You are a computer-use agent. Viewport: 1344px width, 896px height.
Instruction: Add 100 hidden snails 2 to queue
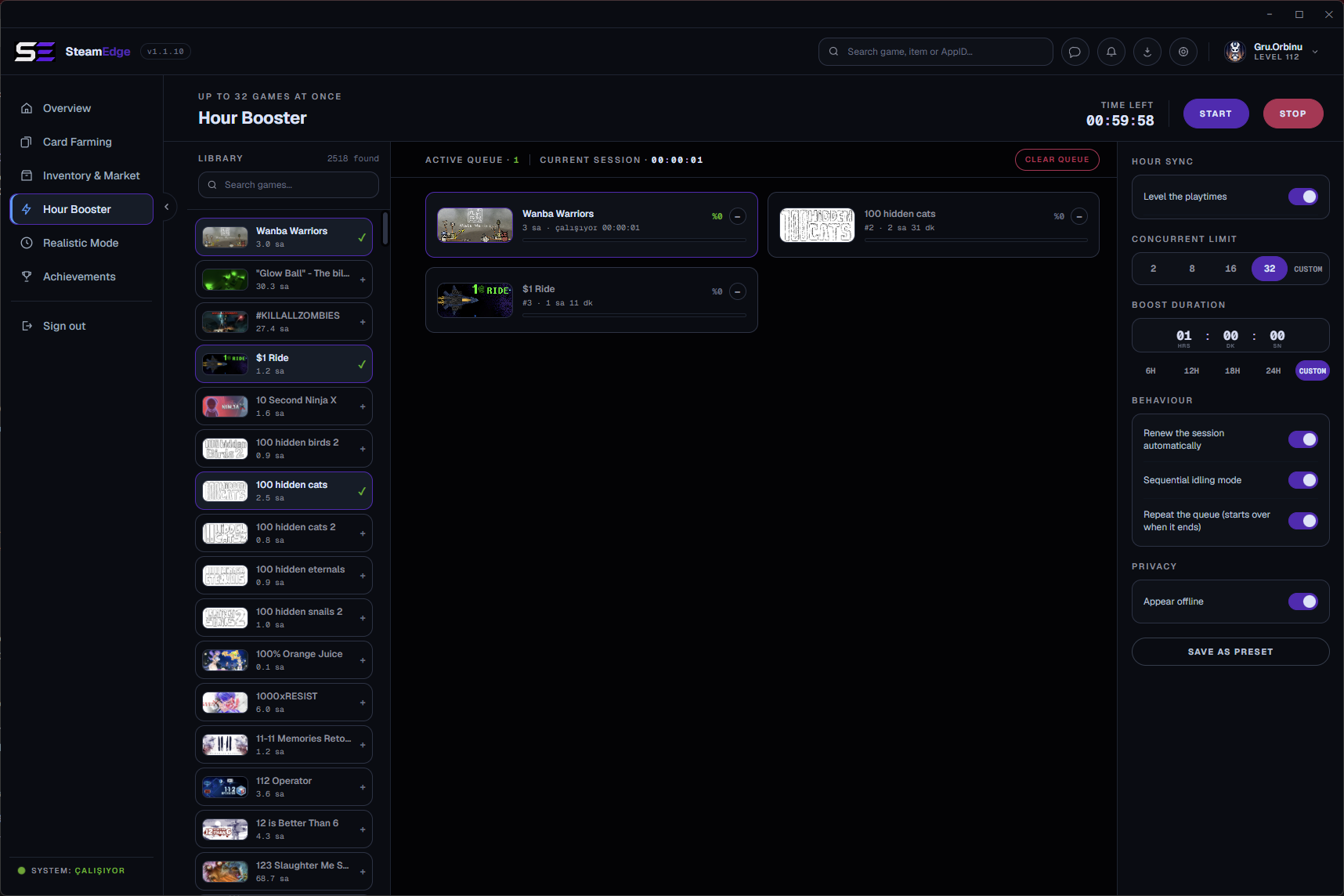pos(363,618)
